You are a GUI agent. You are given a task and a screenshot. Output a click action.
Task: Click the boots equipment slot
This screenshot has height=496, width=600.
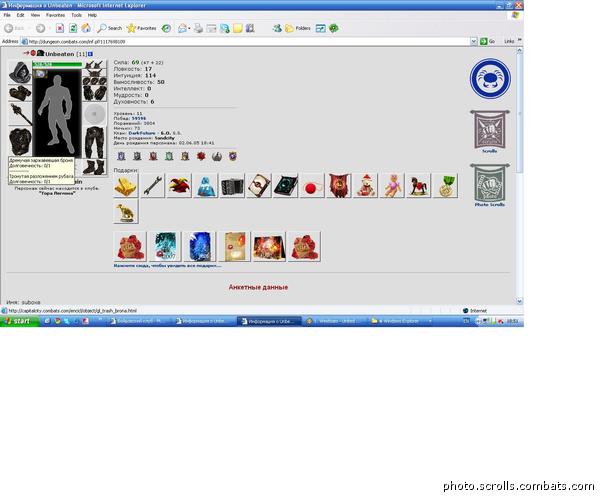coord(95,167)
